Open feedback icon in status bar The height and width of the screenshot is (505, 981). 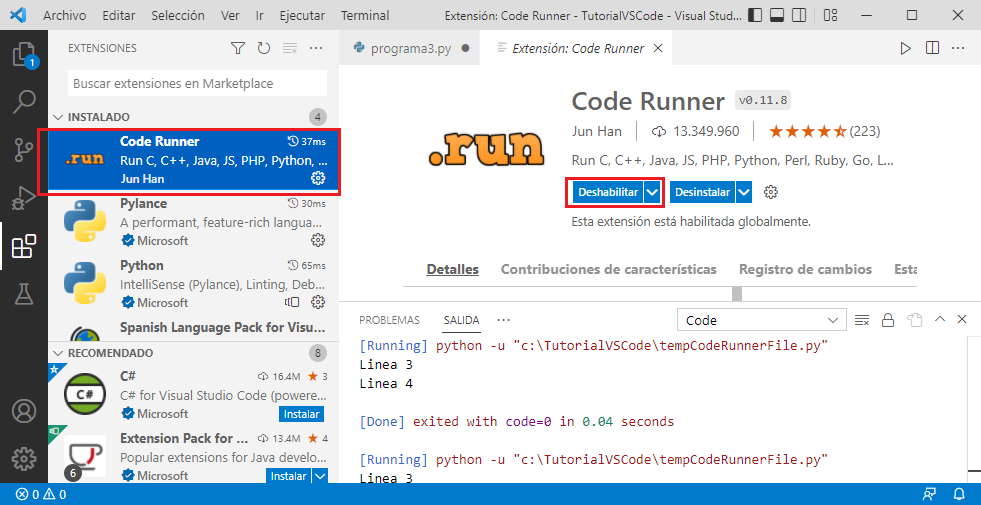pyautogui.click(x=930, y=494)
